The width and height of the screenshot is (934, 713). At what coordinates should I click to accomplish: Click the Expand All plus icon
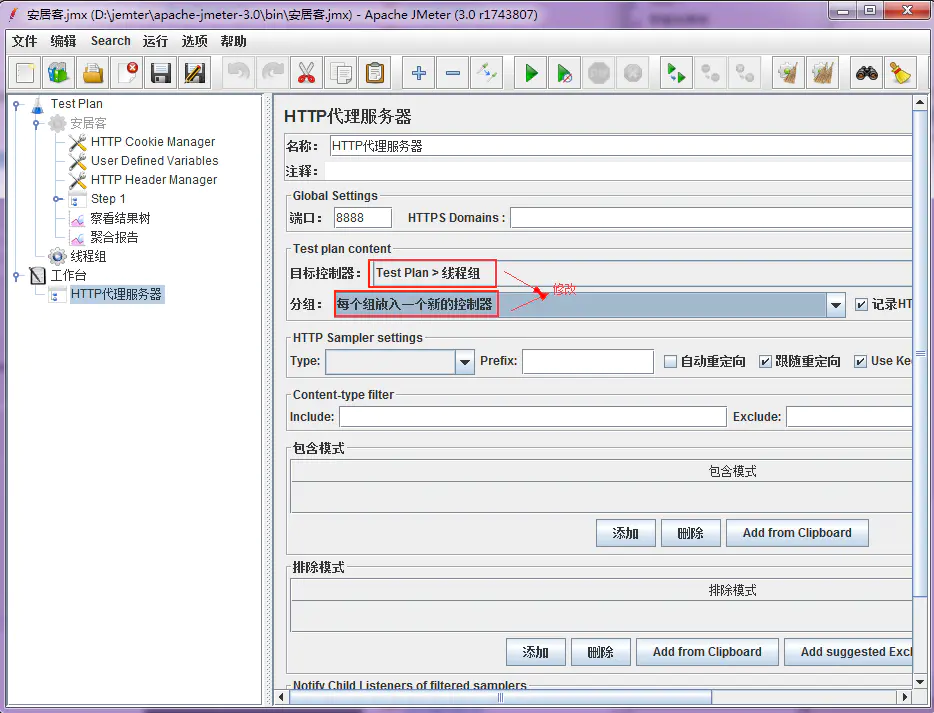(x=418, y=73)
